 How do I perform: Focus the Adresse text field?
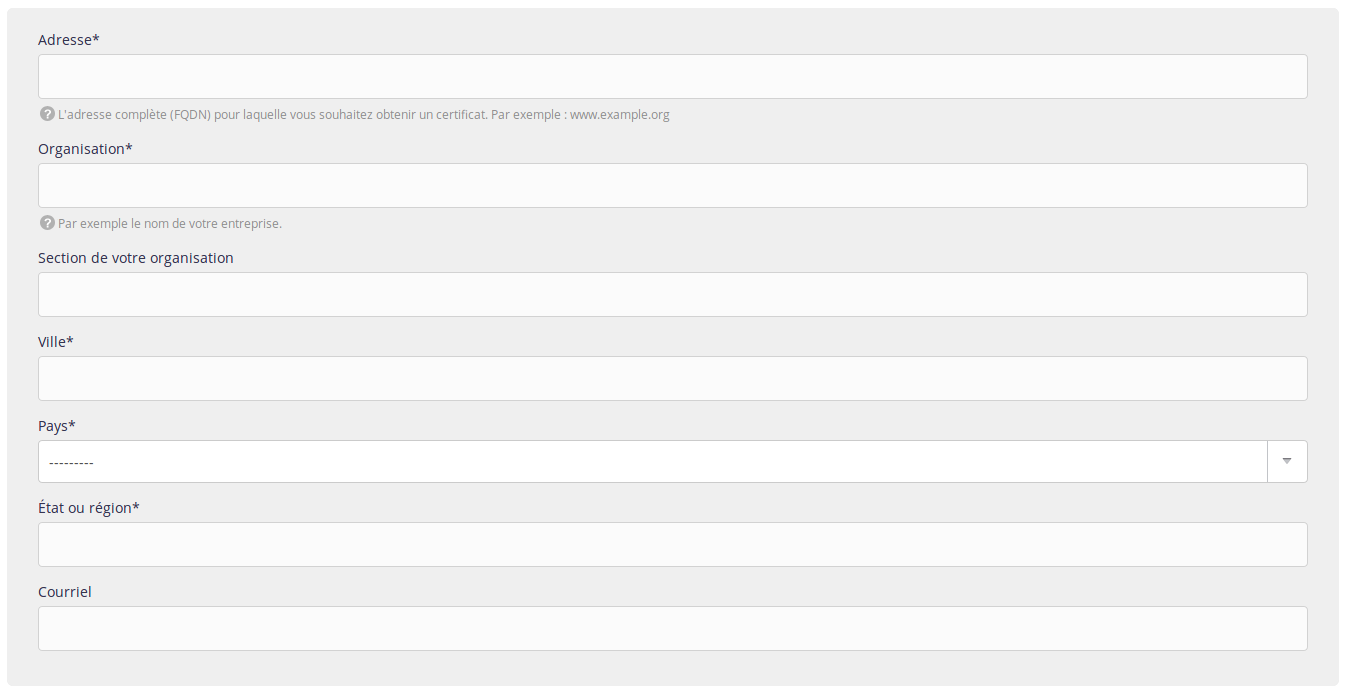point(673,76)
